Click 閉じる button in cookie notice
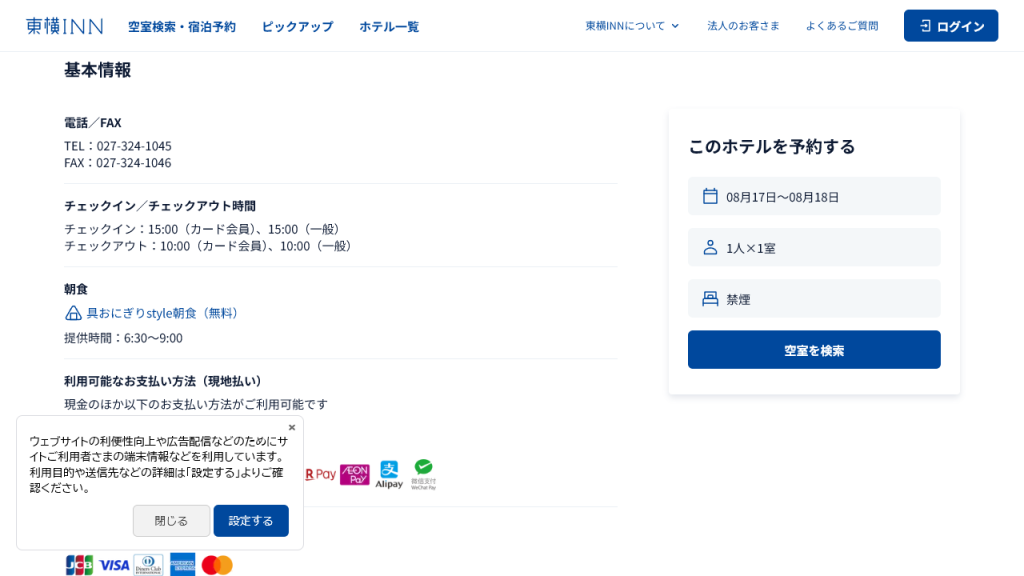 click(171, 520)
